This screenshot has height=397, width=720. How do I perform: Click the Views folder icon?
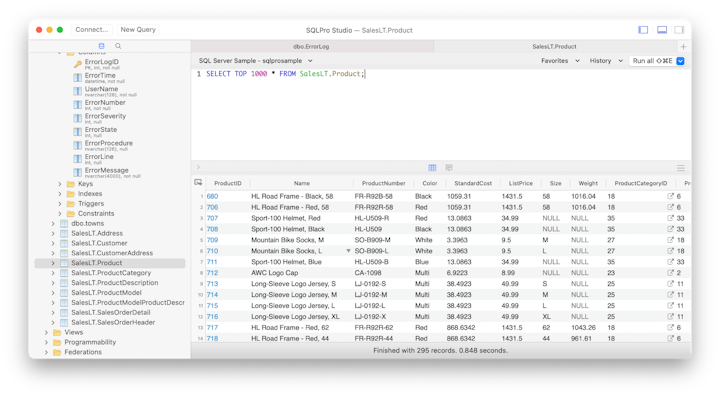pos(57,332)
